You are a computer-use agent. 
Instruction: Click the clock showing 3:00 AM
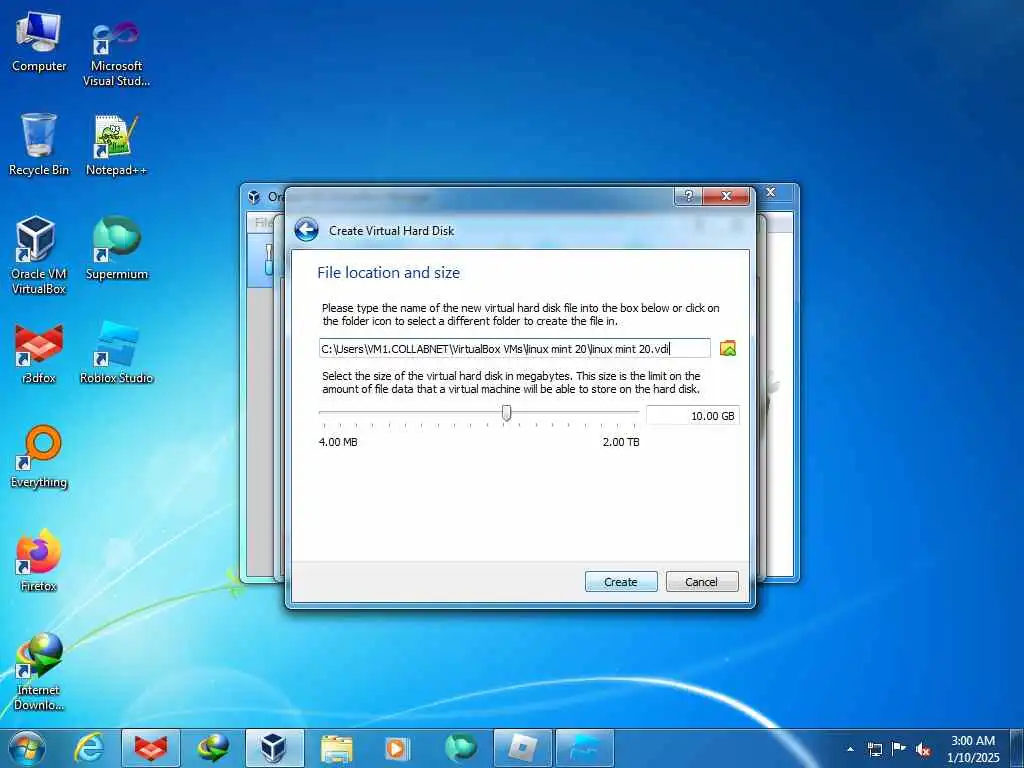tap(972, 748)
